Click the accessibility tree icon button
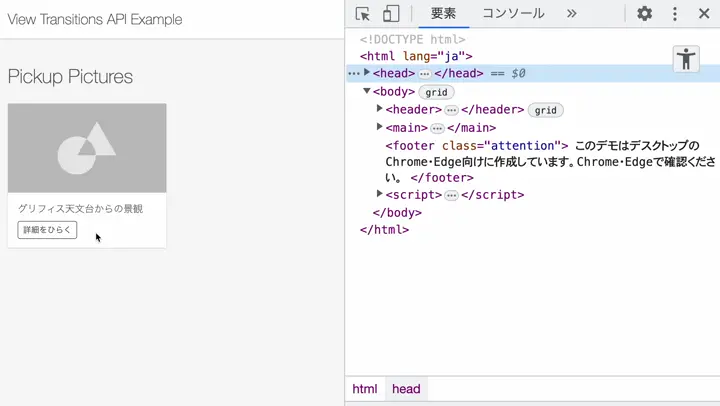The height and width of the screenshot is (406, 720). pyautogui.click(x=686, y=59)
